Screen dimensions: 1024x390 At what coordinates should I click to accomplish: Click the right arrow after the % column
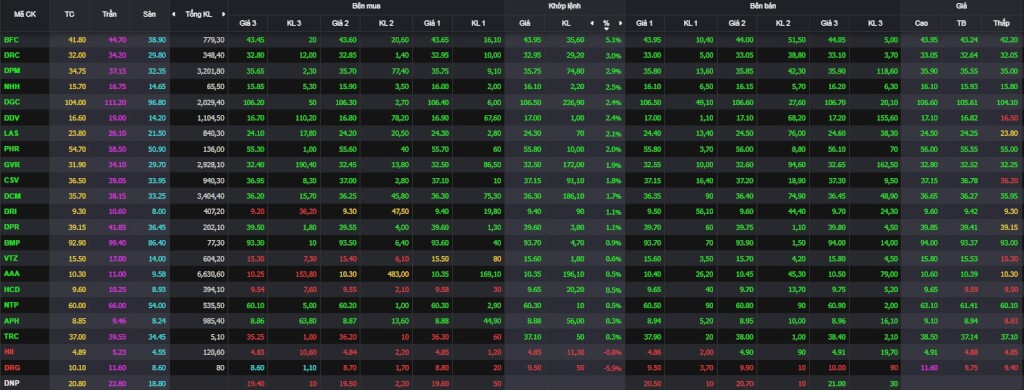click(620, 23)
